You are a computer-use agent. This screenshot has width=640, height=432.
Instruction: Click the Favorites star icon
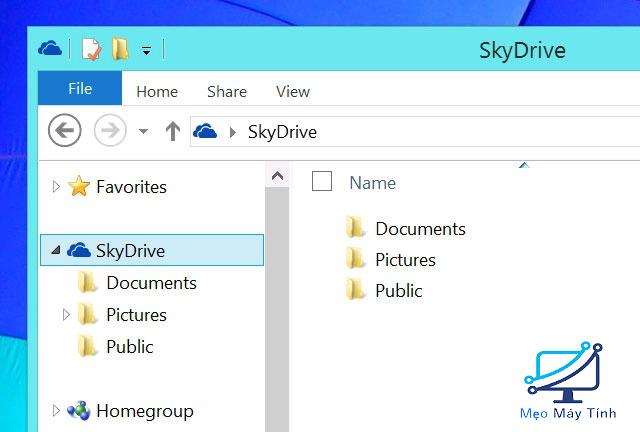(79, 186)
